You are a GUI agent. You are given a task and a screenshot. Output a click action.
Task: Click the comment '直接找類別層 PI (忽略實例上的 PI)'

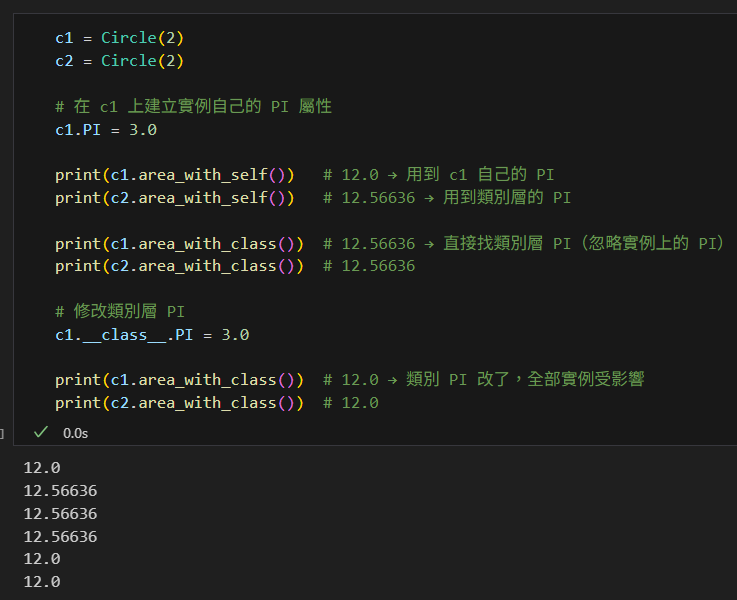point(583,243)
